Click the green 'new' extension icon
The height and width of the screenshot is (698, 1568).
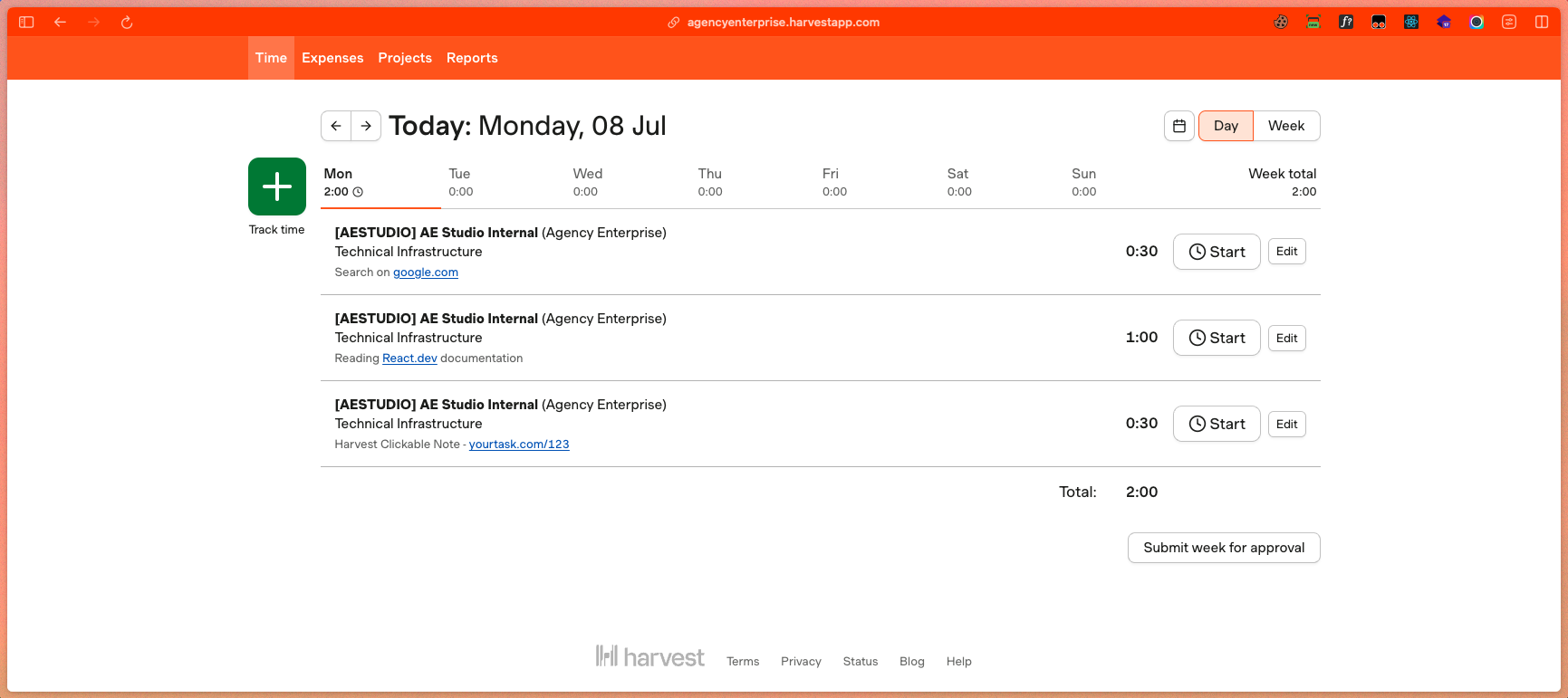coord(1313,23)
